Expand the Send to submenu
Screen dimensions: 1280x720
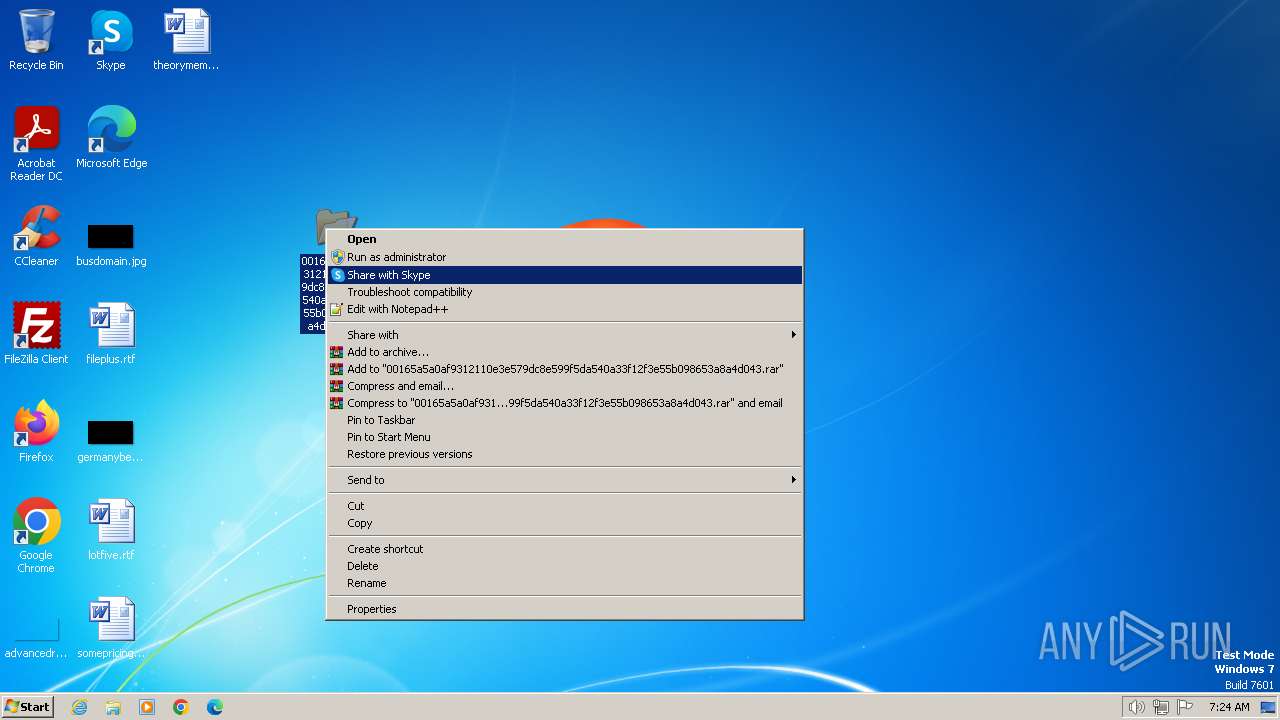(565, 480)
